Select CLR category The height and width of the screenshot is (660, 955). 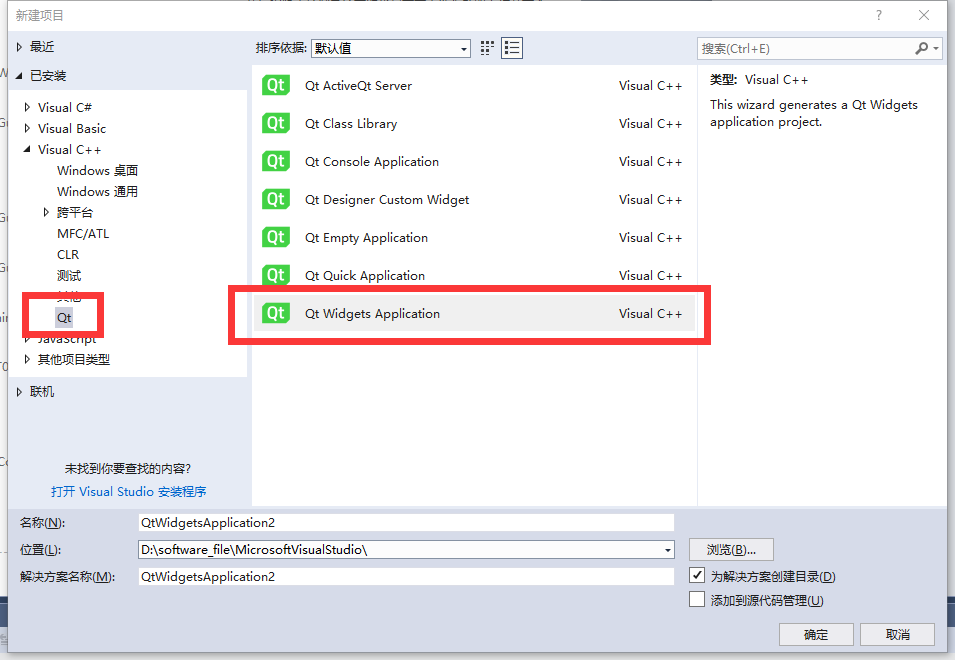pyautogui.click(x=68, y=255)
